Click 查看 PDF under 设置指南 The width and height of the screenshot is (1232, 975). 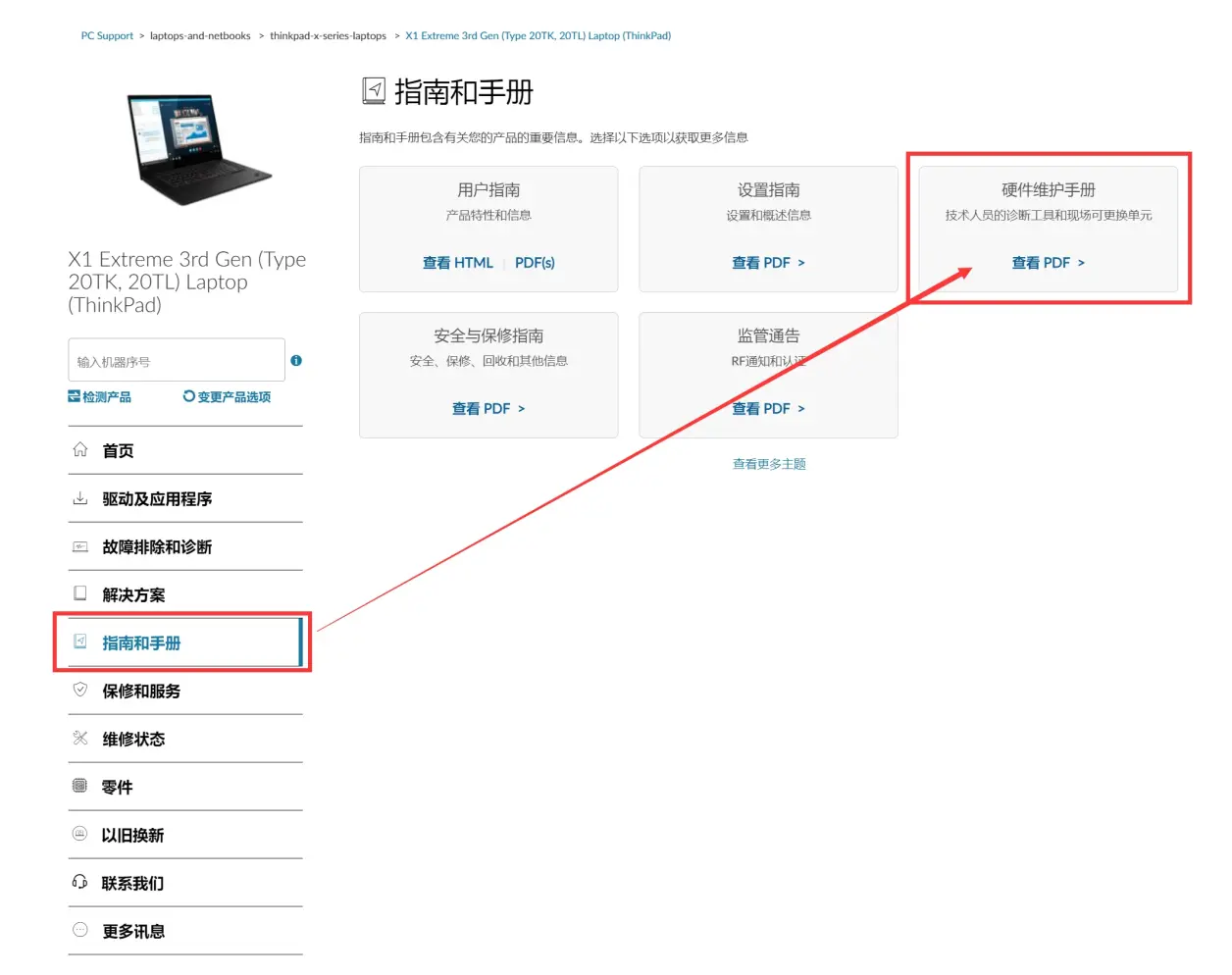(x=768, y=263)
